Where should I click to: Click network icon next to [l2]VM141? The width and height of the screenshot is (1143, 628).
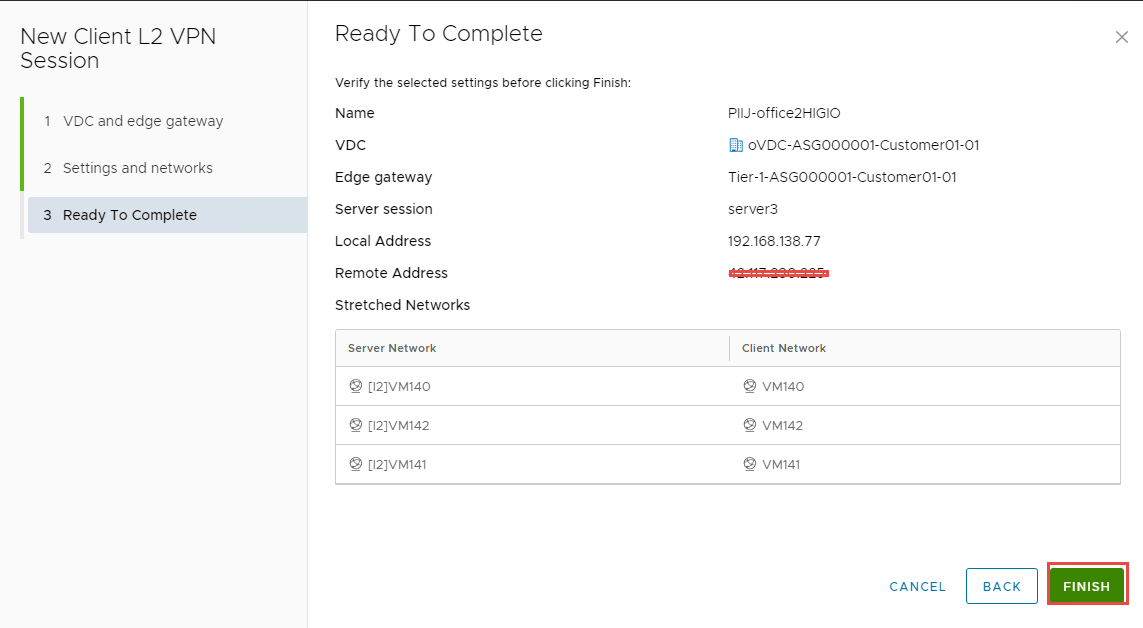point(355,464)
